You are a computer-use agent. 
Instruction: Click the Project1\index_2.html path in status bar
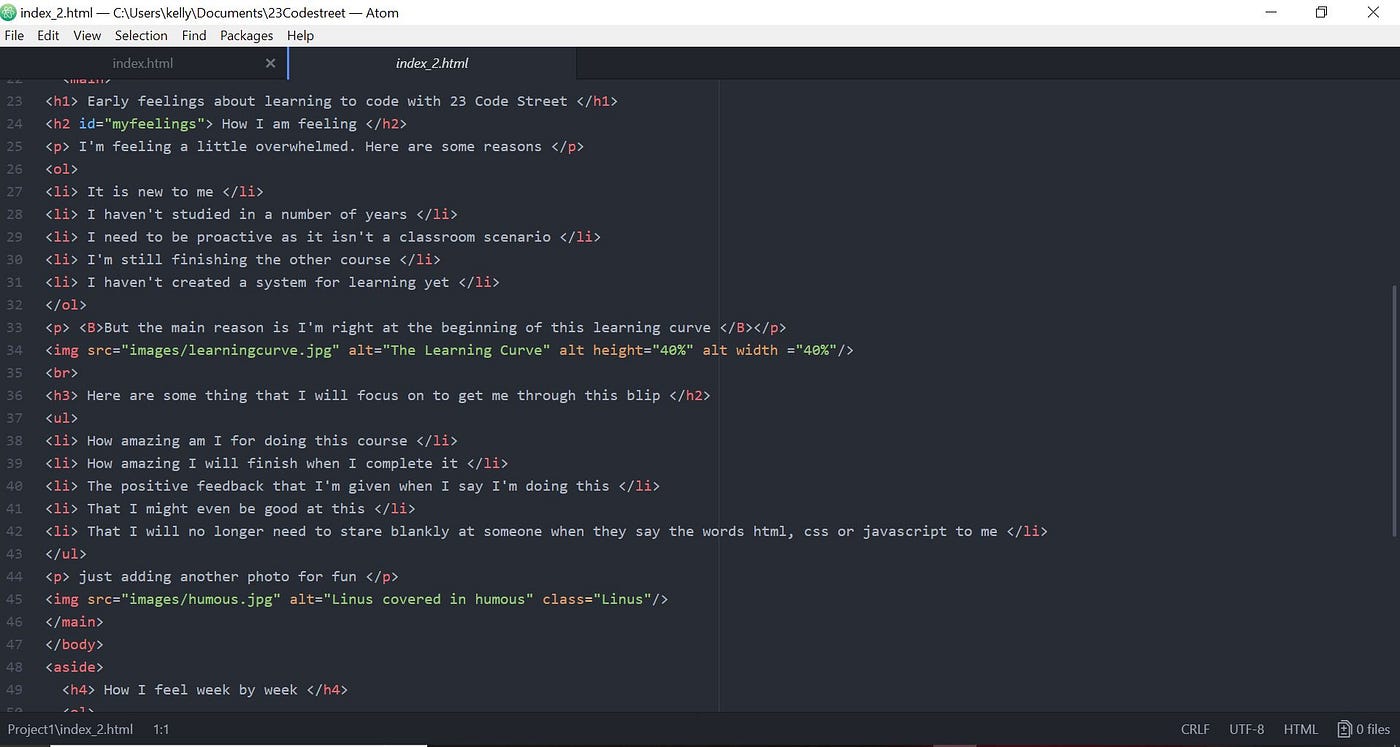pos(70,729)
